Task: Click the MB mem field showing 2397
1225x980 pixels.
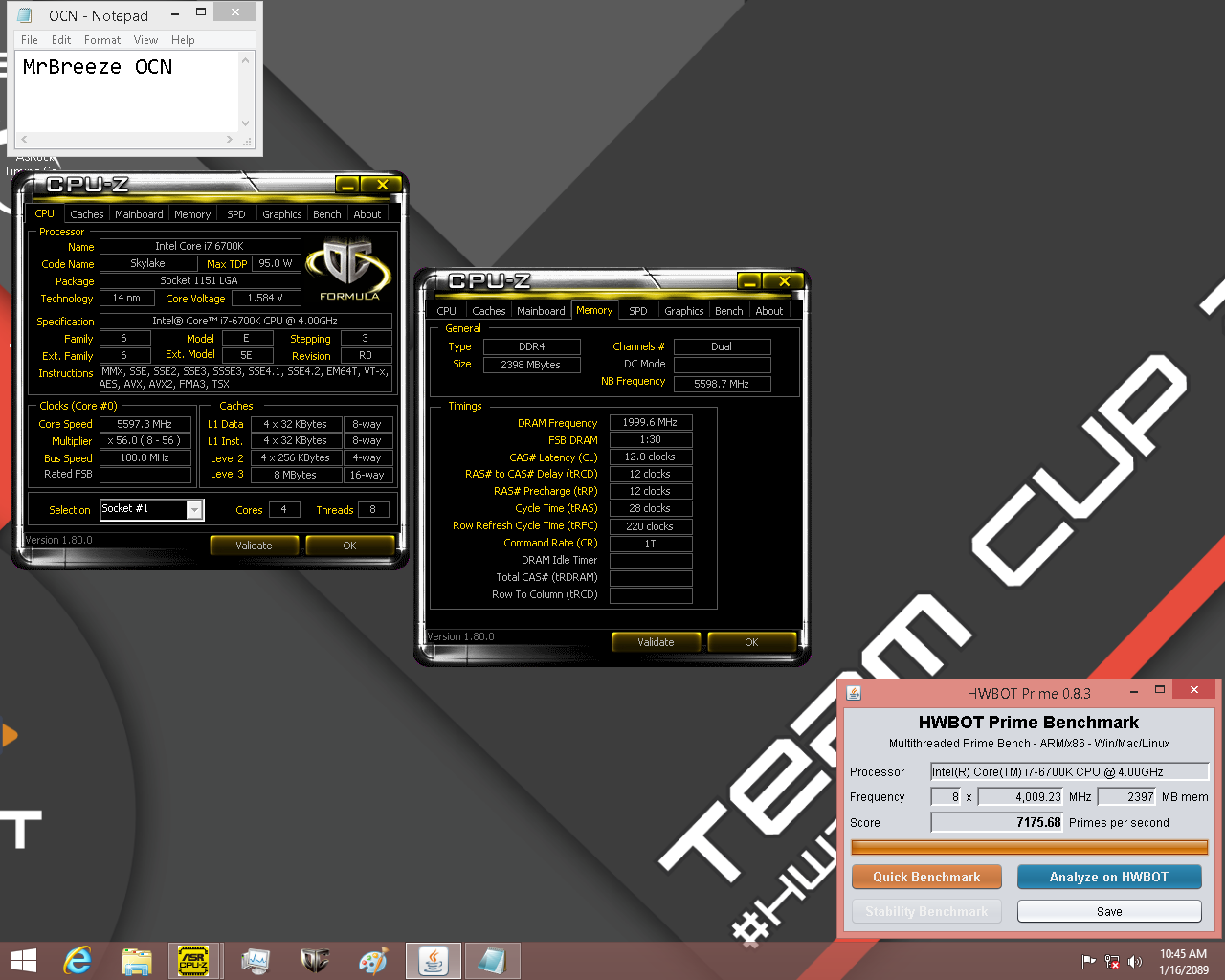Action: [1127, 796]
